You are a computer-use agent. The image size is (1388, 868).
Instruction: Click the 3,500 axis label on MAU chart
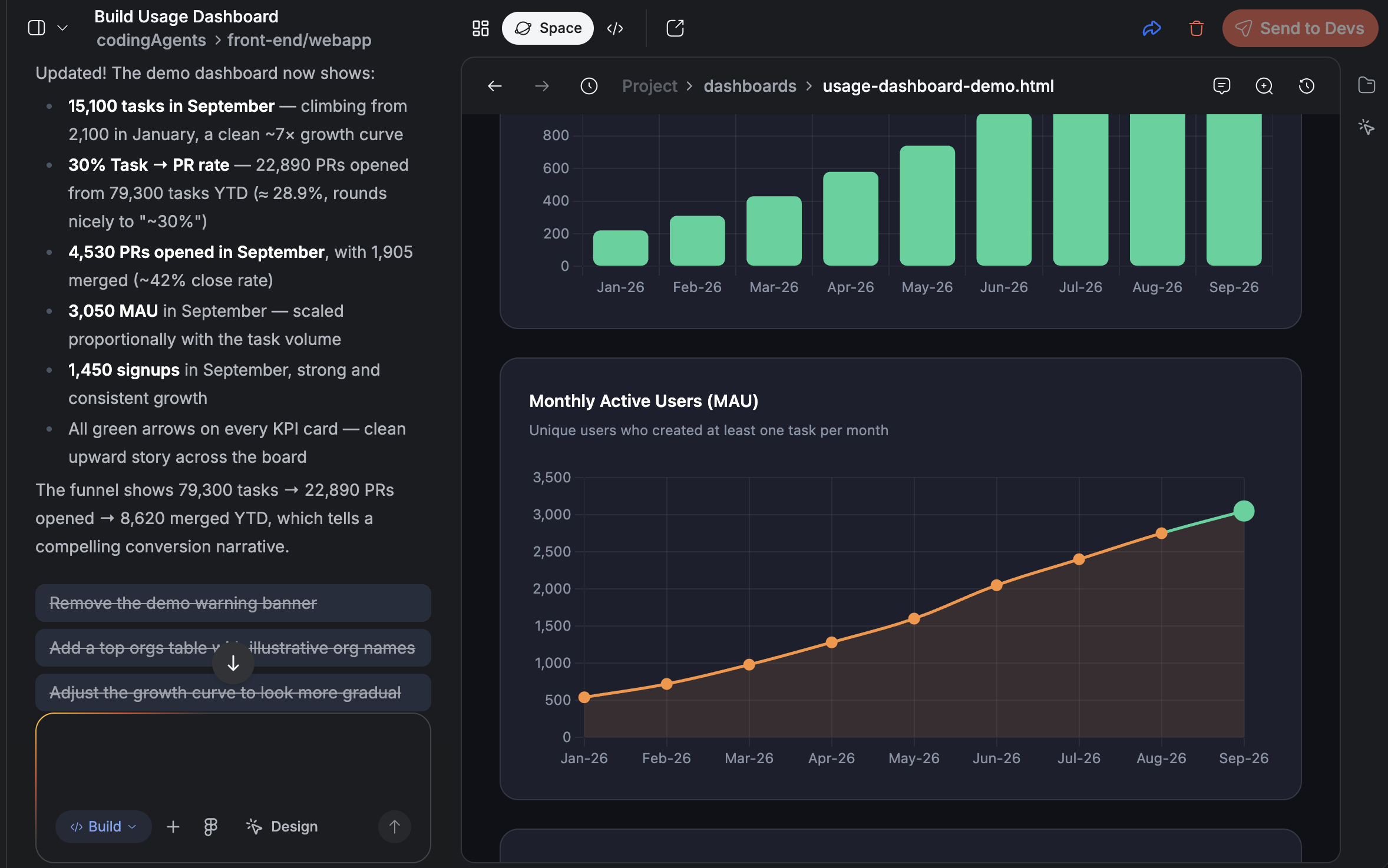tap(552, 477)
